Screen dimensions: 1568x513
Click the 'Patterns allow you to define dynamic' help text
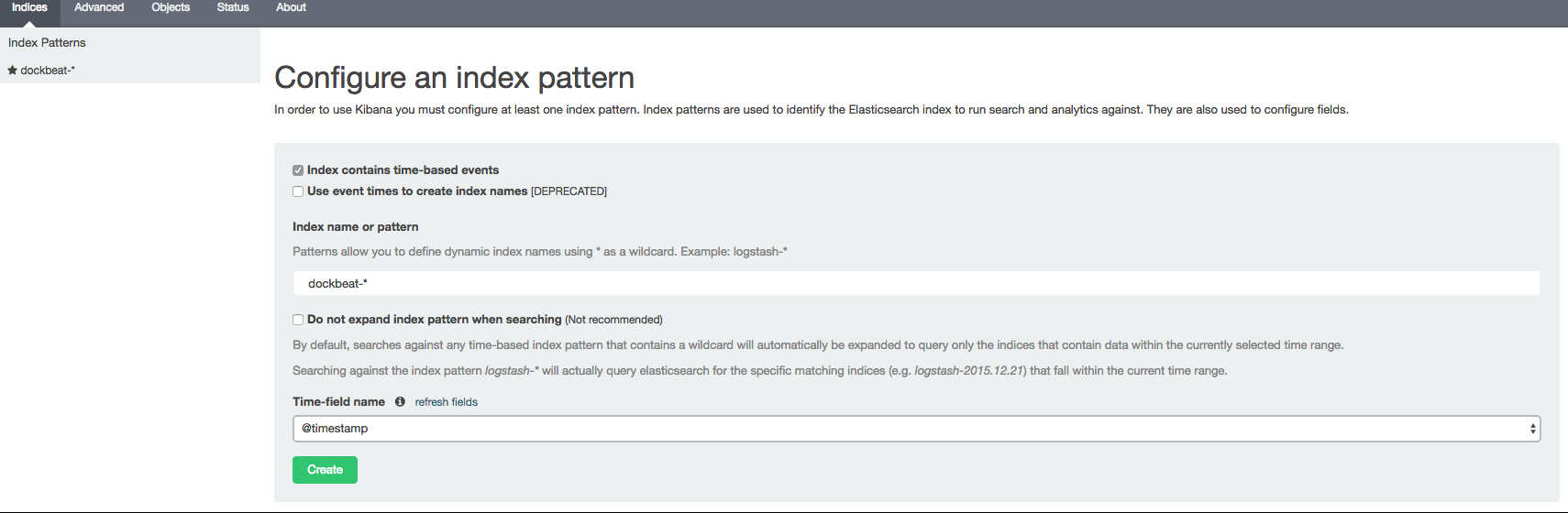coord(540,252)
